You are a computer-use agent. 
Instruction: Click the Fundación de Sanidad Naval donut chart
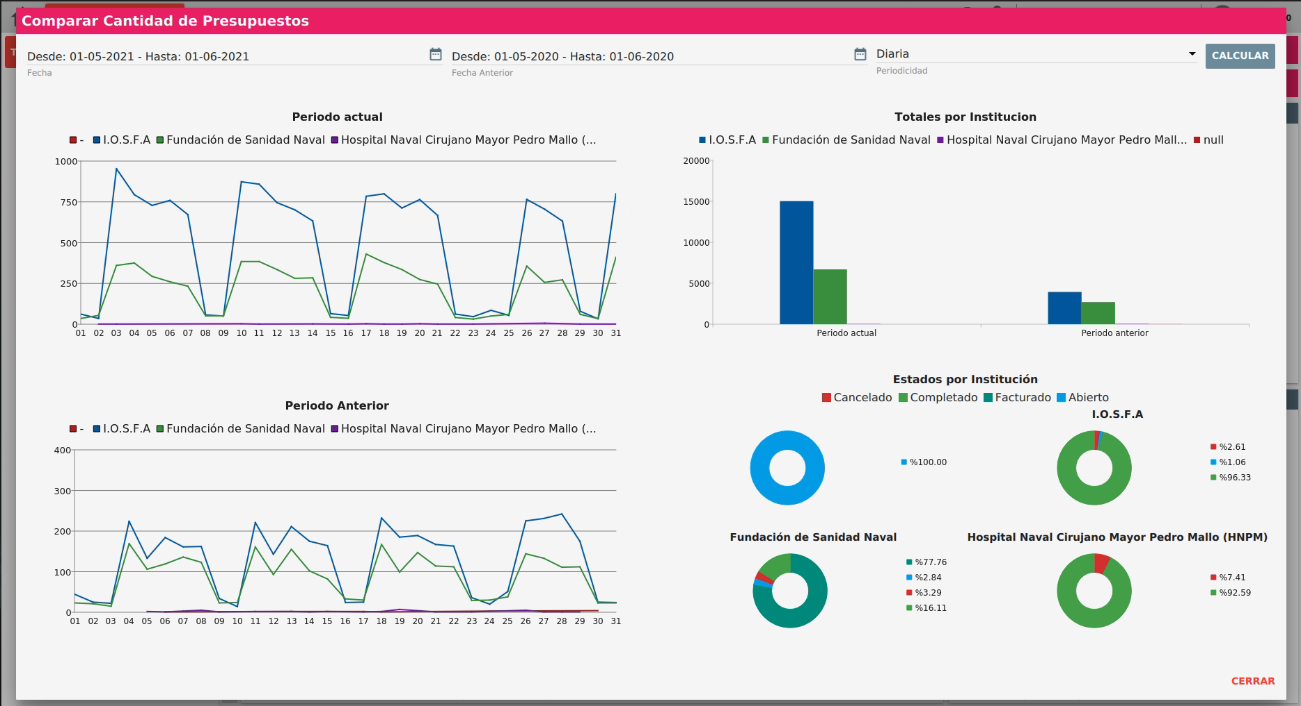click(790, 590)
